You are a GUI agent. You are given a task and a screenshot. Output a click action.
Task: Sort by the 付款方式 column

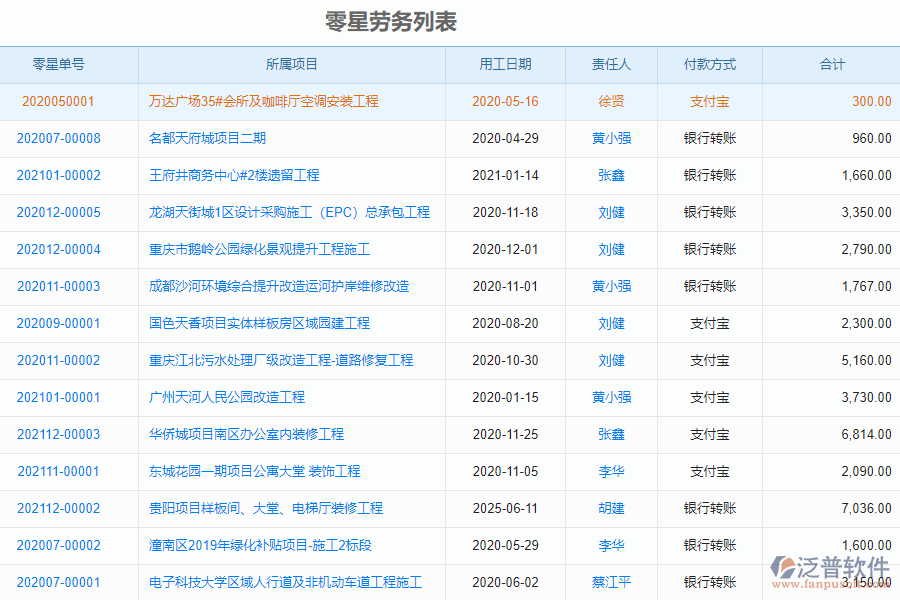[710, 64]
